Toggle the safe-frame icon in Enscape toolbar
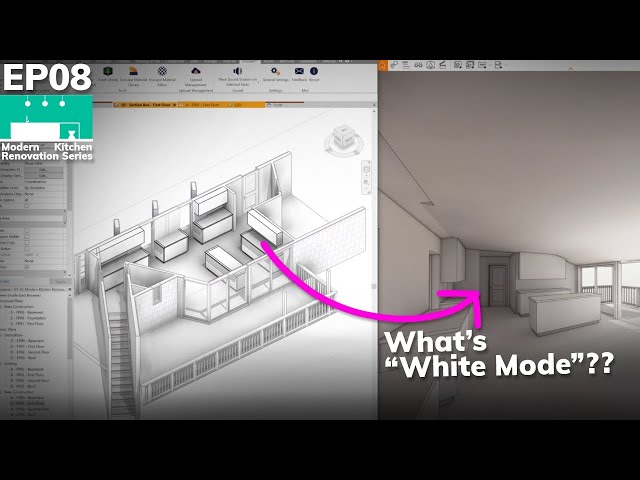 [x=431, y=65]
